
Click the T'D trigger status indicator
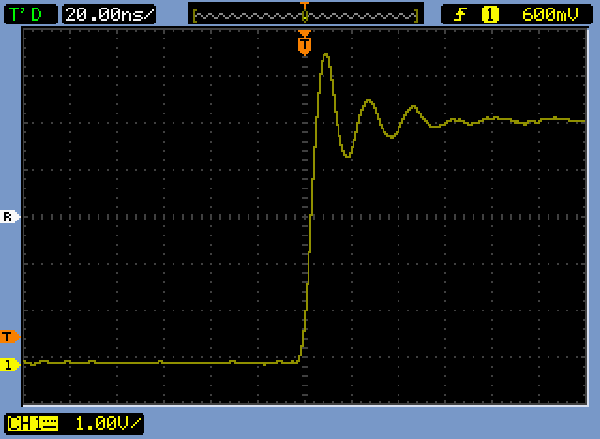tap(30, 14)
